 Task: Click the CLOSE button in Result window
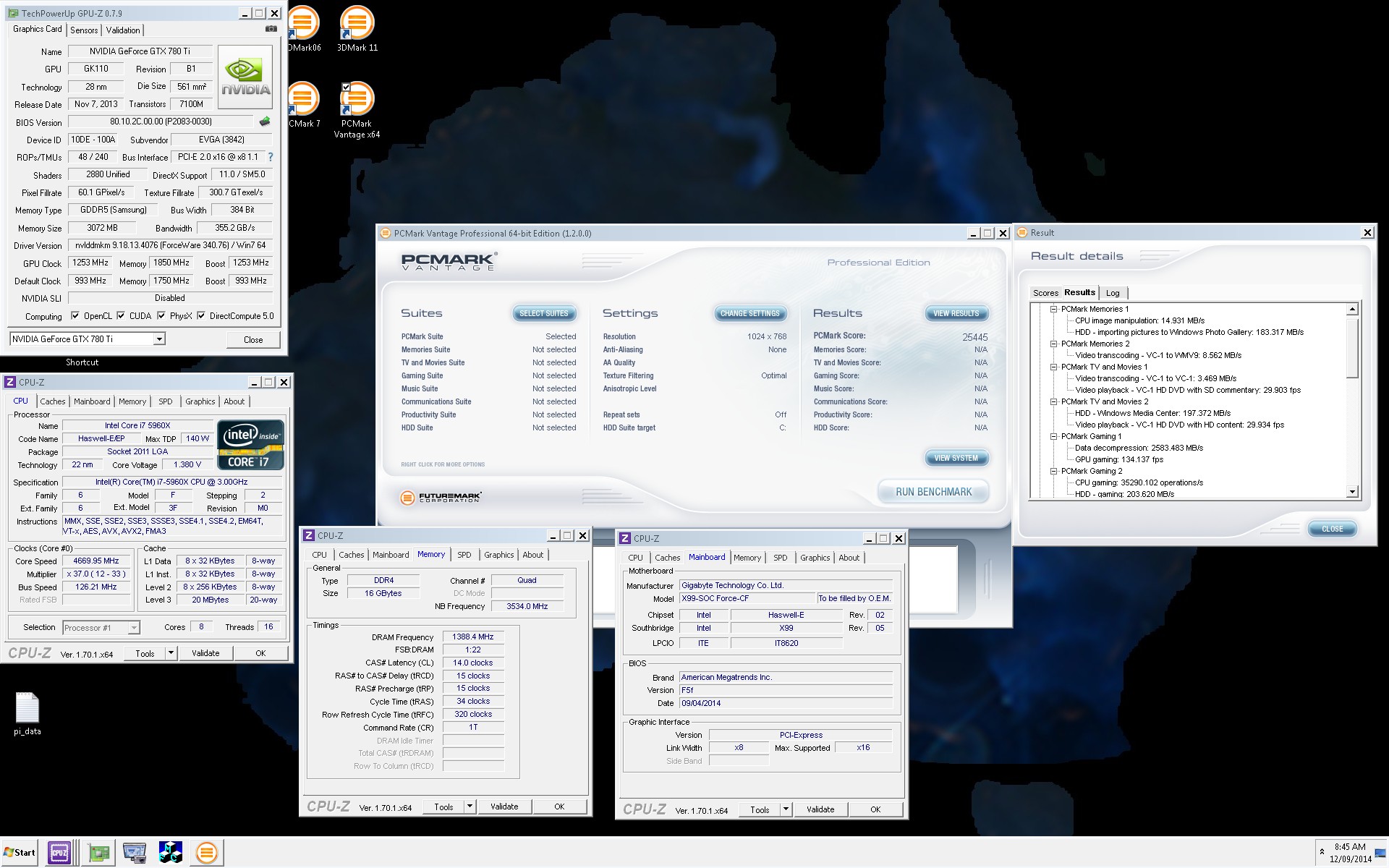click(1332, 529)
